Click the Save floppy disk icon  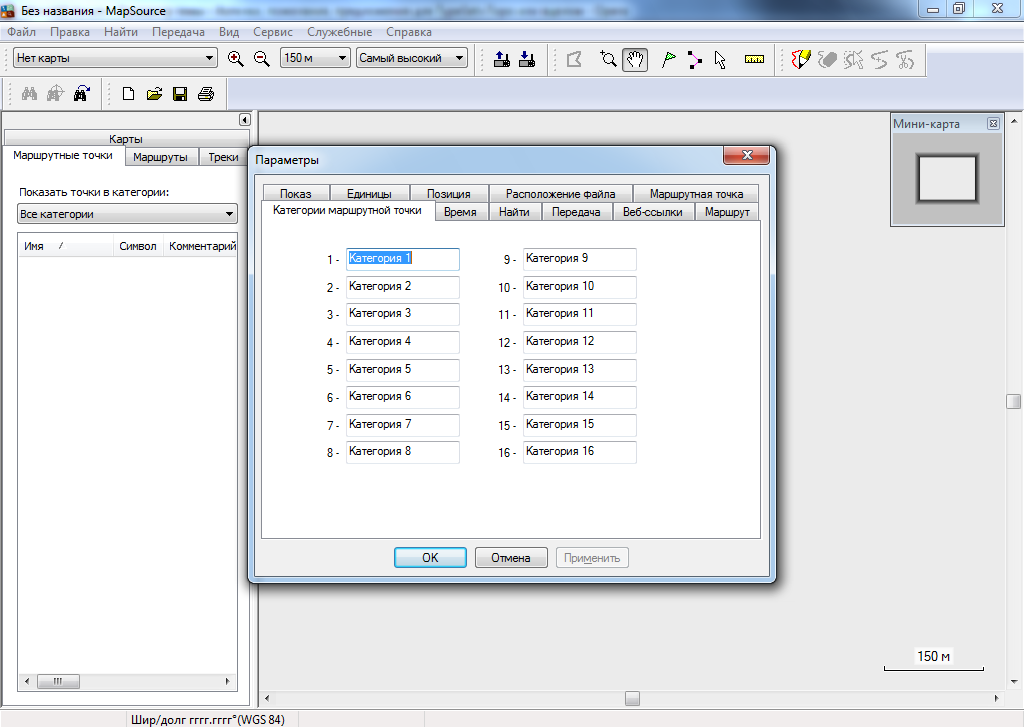[180, 94]
